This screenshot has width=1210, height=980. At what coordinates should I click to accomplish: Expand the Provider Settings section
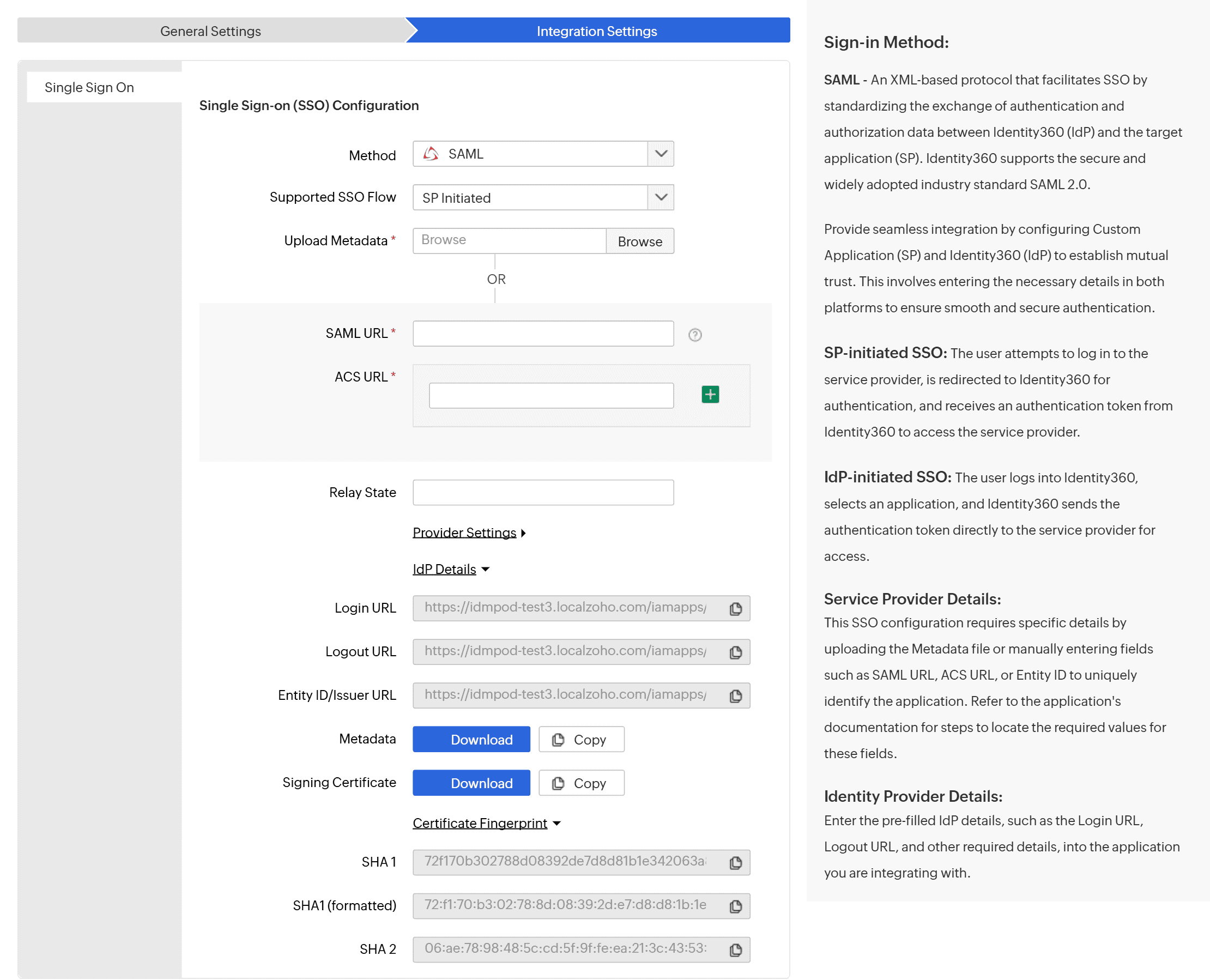point(468,533)
